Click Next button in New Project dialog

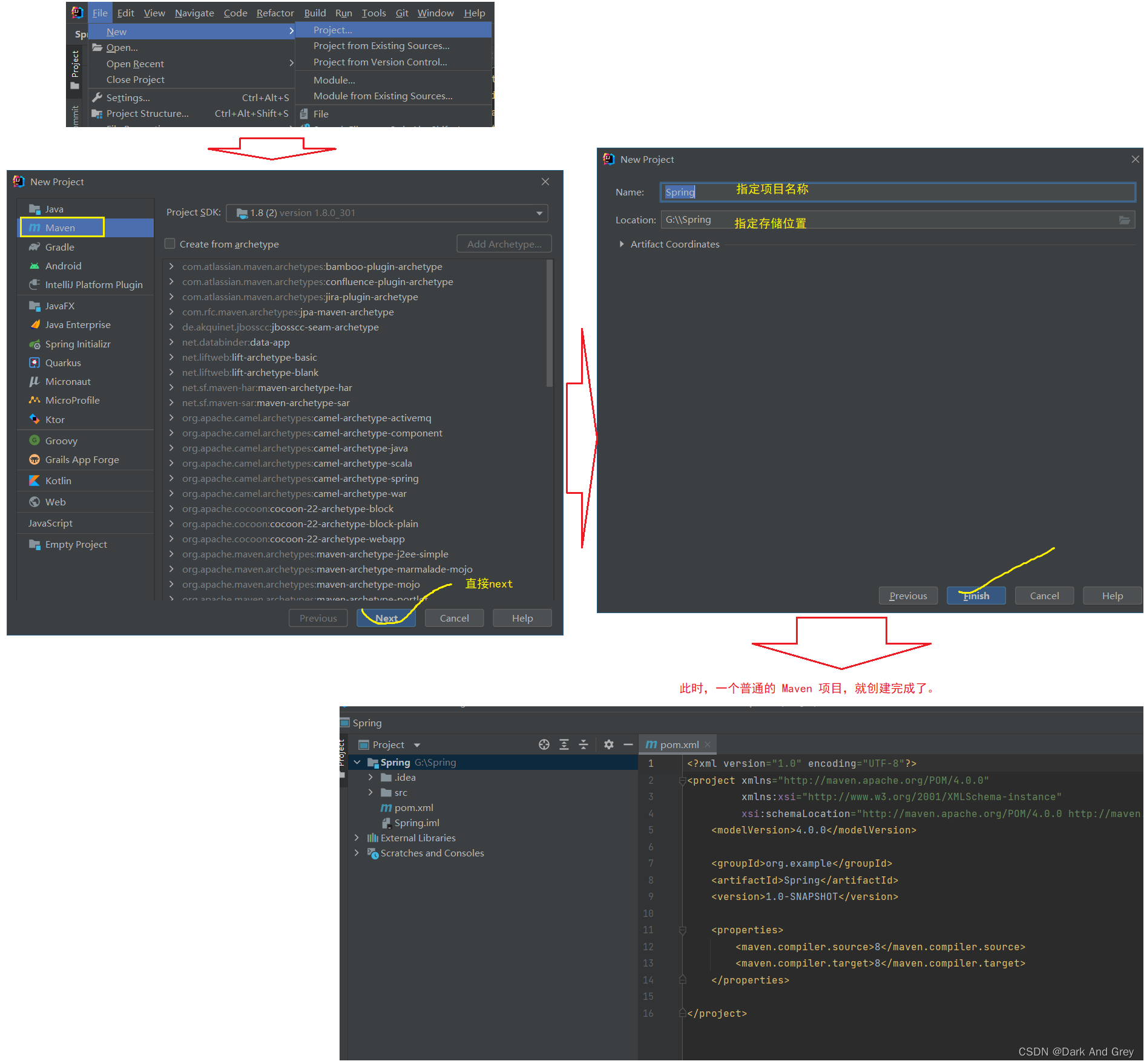(x=386, y=618)
